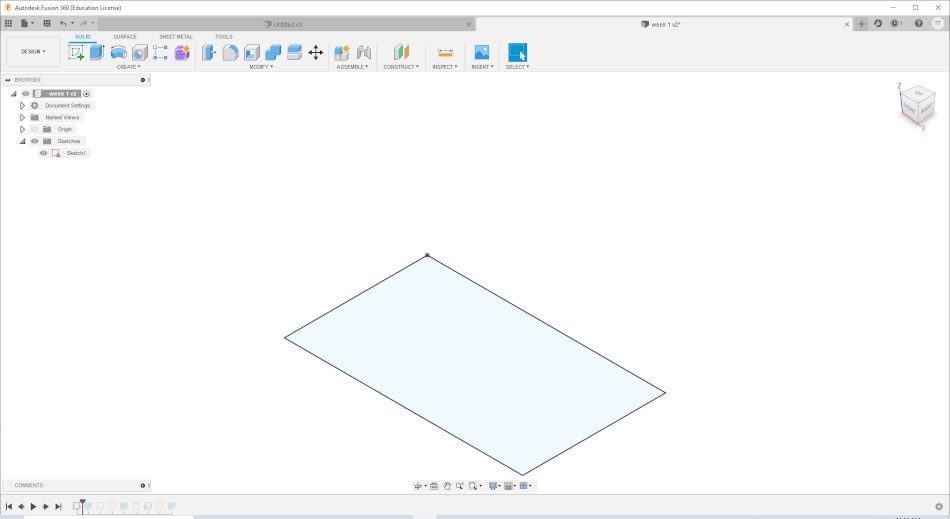This screenshot has height=519, width=950.
Task: Collapse the week 1 v2 root node
Action: point(13,94)
